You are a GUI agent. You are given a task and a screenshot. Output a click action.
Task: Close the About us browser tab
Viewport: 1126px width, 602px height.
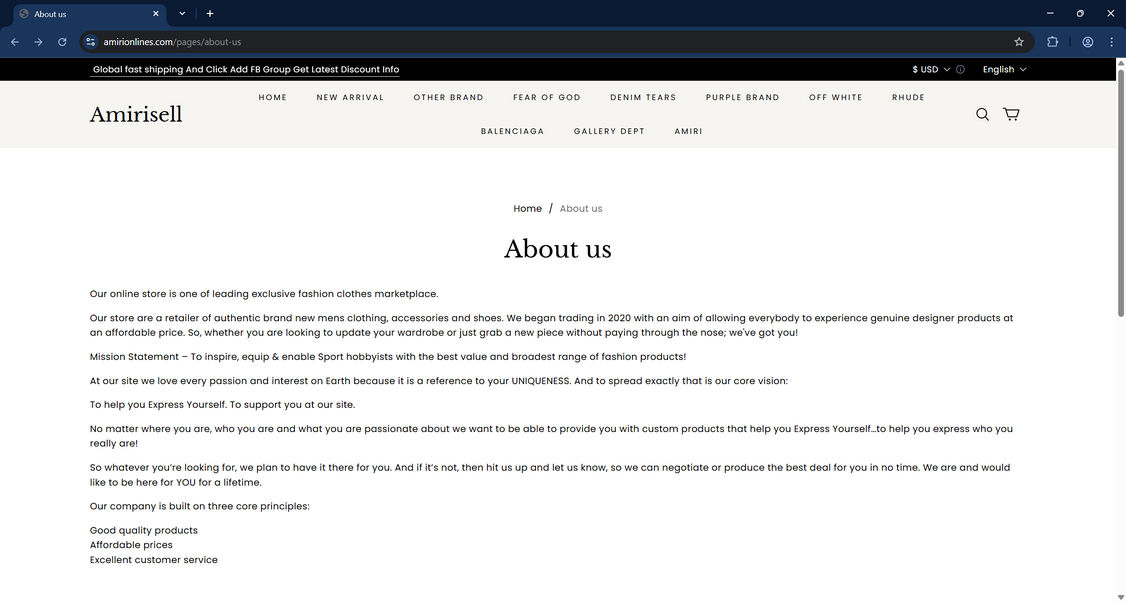click(156, 14)
